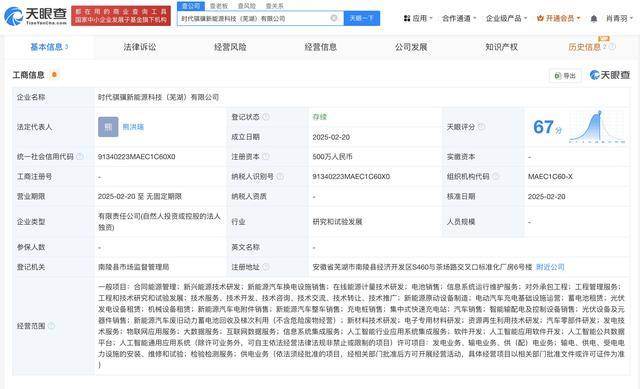This screenshot has width=640, height=389.
Task: Click the help icon next to 纳税人识别号
Action: pos(280,176)
